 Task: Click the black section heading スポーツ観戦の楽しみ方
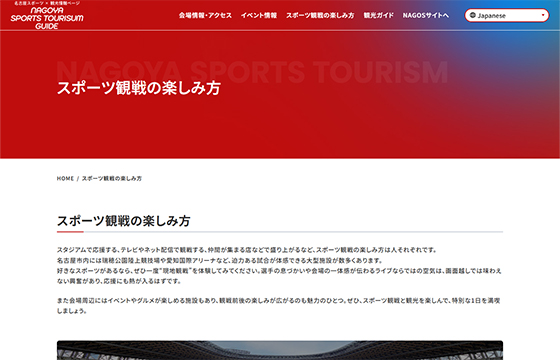(124, 221)
